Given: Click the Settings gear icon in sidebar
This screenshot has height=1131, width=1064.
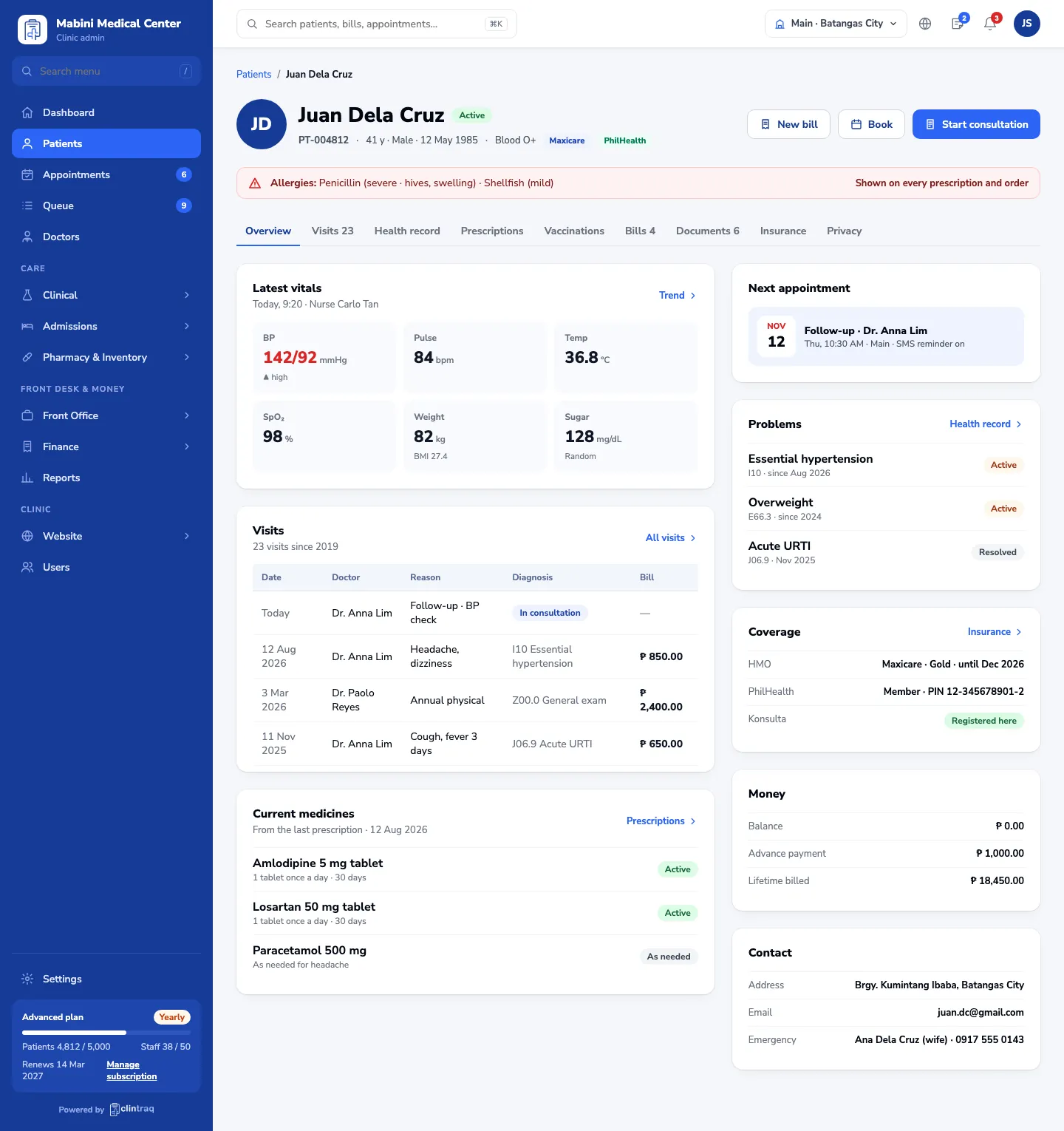Looking at the screenshot, I should [x=27, y=979].
